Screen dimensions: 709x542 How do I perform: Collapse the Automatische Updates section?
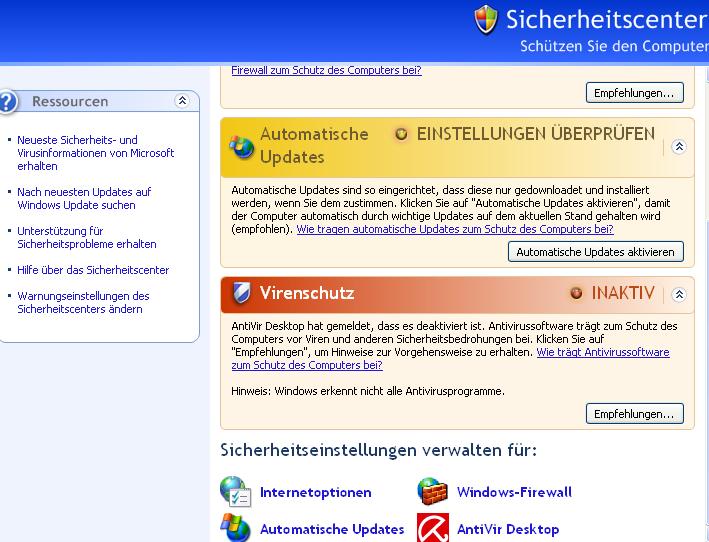click(679, 146)
